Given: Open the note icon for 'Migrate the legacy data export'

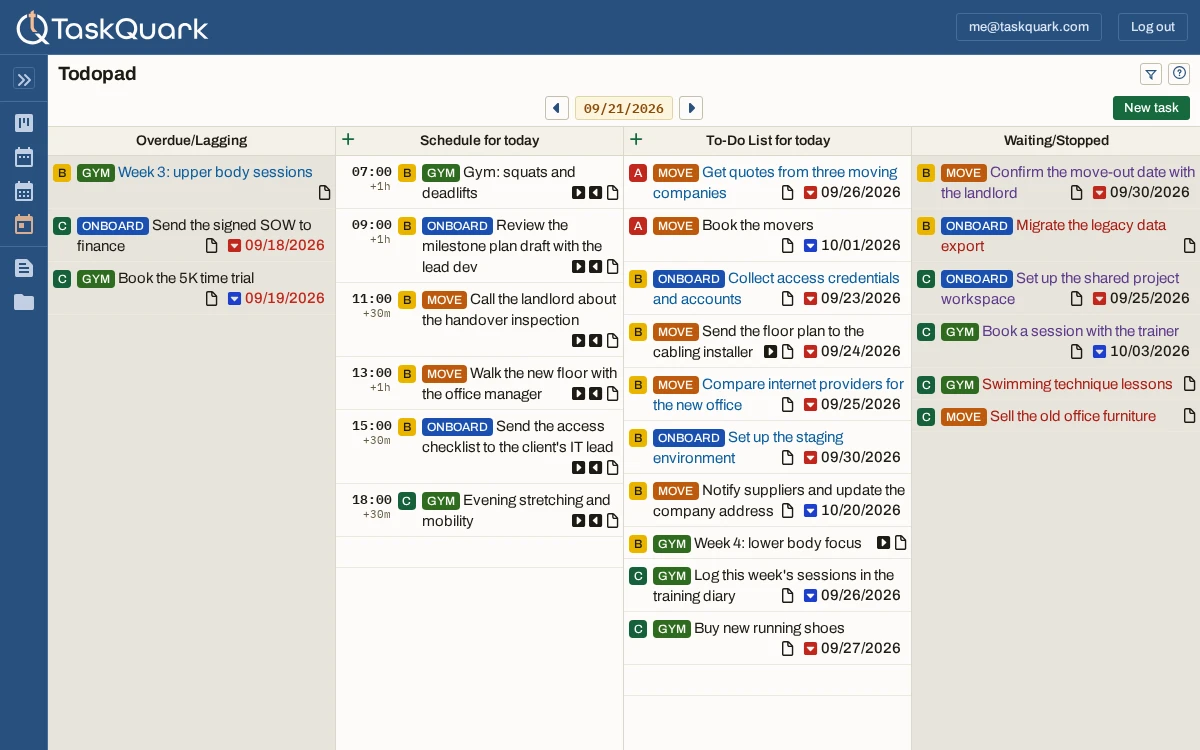Looking at the screenshot, I should tap(1189, 246).
